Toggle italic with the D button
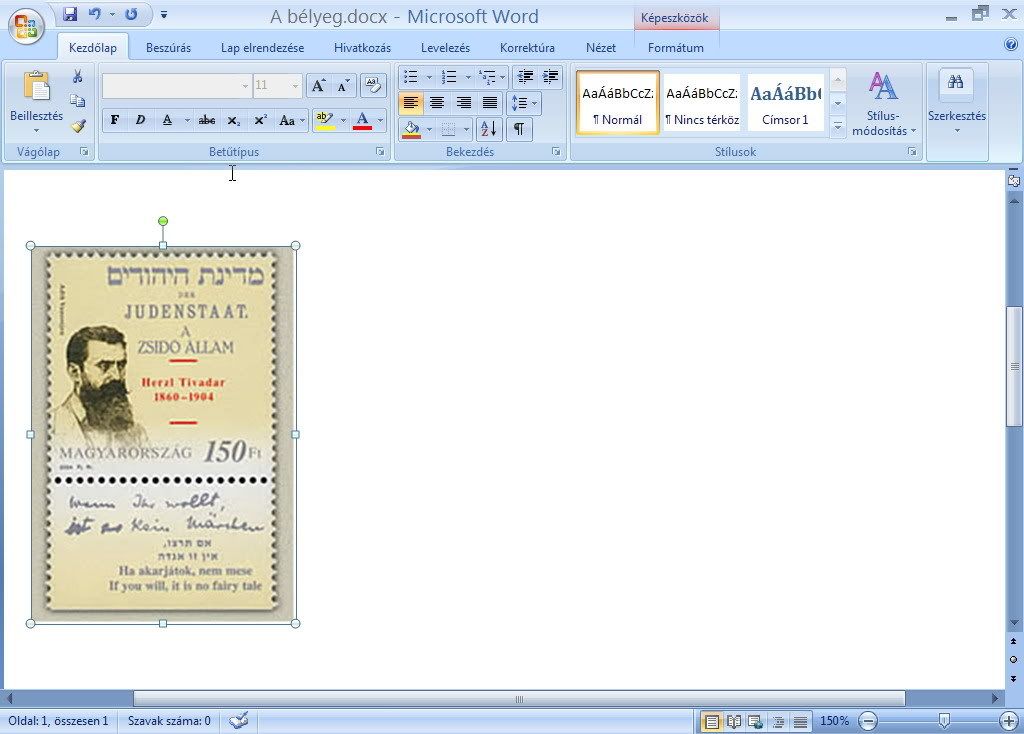 tap(140, 120)
